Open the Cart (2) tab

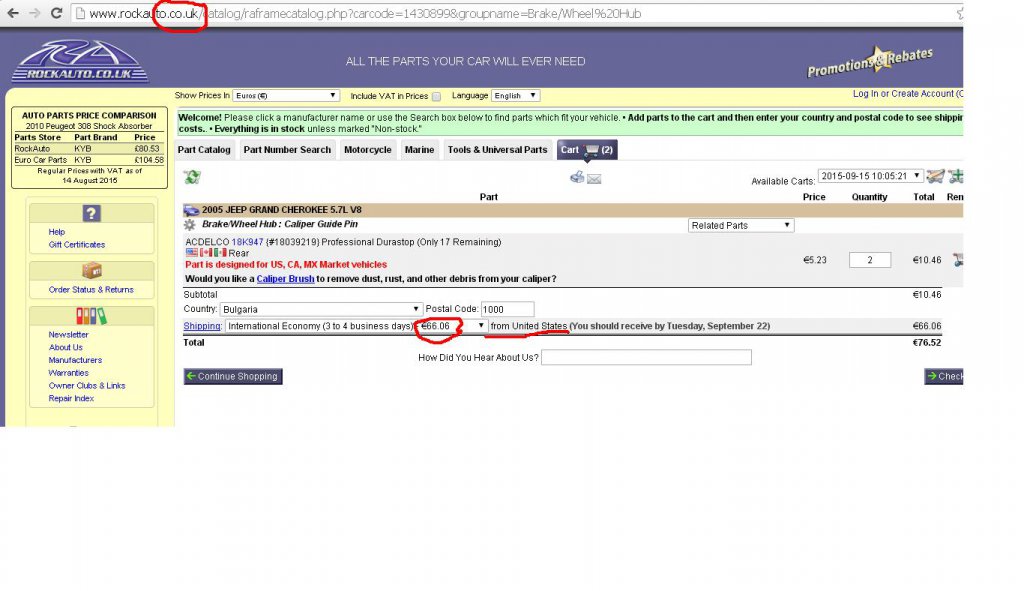[x=587, y=150]
